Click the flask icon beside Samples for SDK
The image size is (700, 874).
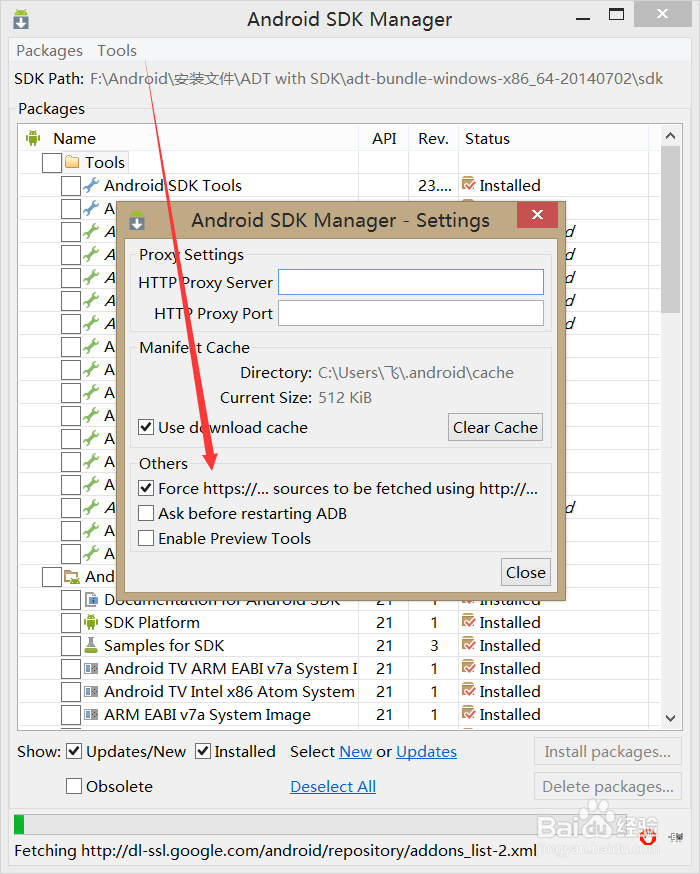[91, 645]
